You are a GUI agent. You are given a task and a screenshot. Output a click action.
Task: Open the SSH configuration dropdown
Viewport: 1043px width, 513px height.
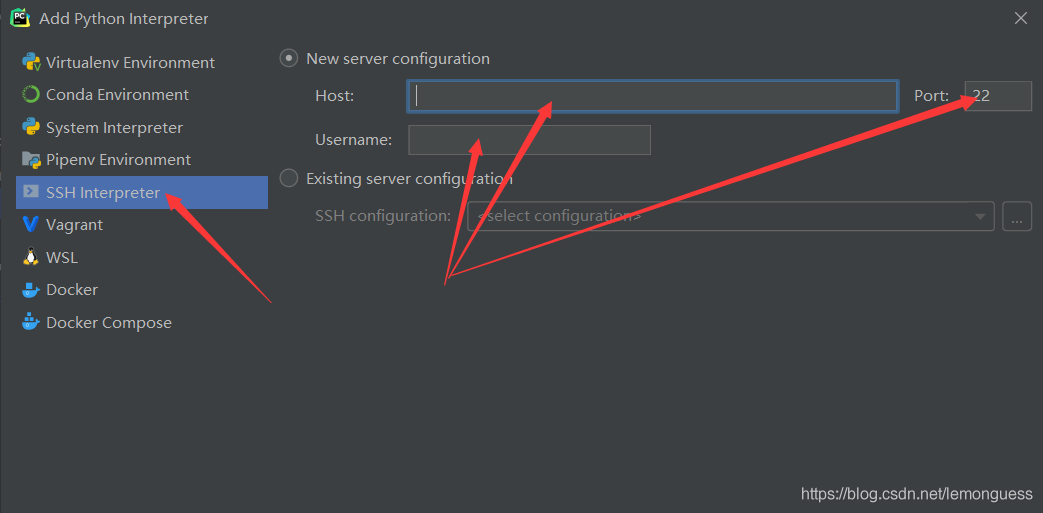pos(720,216)
